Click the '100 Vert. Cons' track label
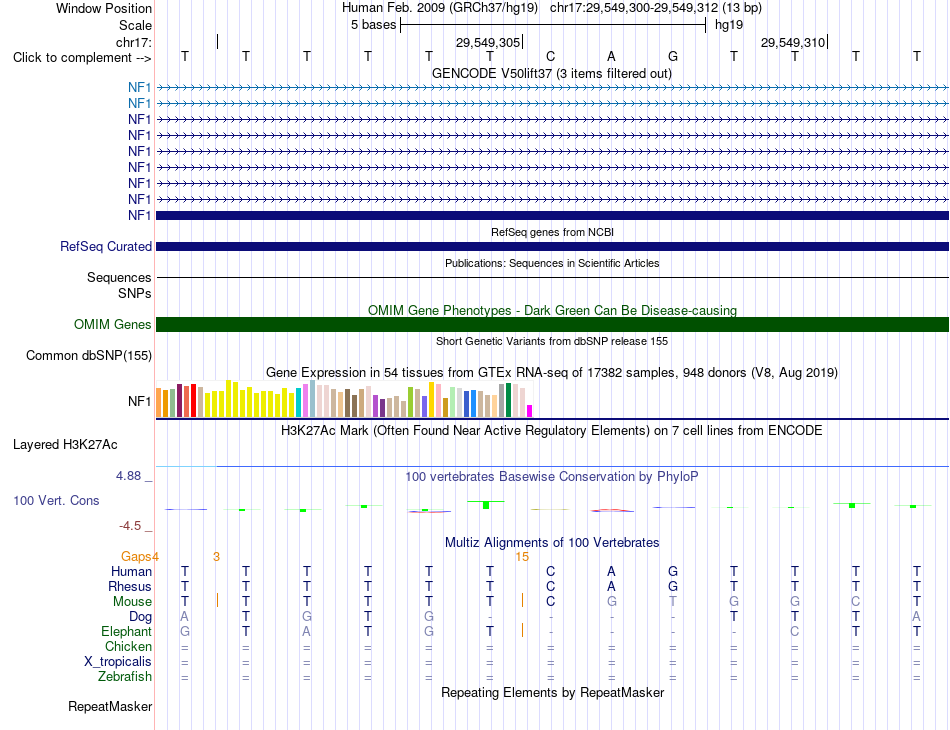Screen dimensions: 950x730 point(56,500)
